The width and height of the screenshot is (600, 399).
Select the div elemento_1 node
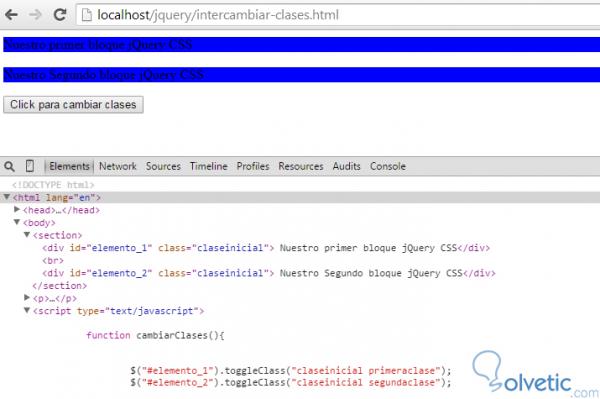tap(266, 248)
